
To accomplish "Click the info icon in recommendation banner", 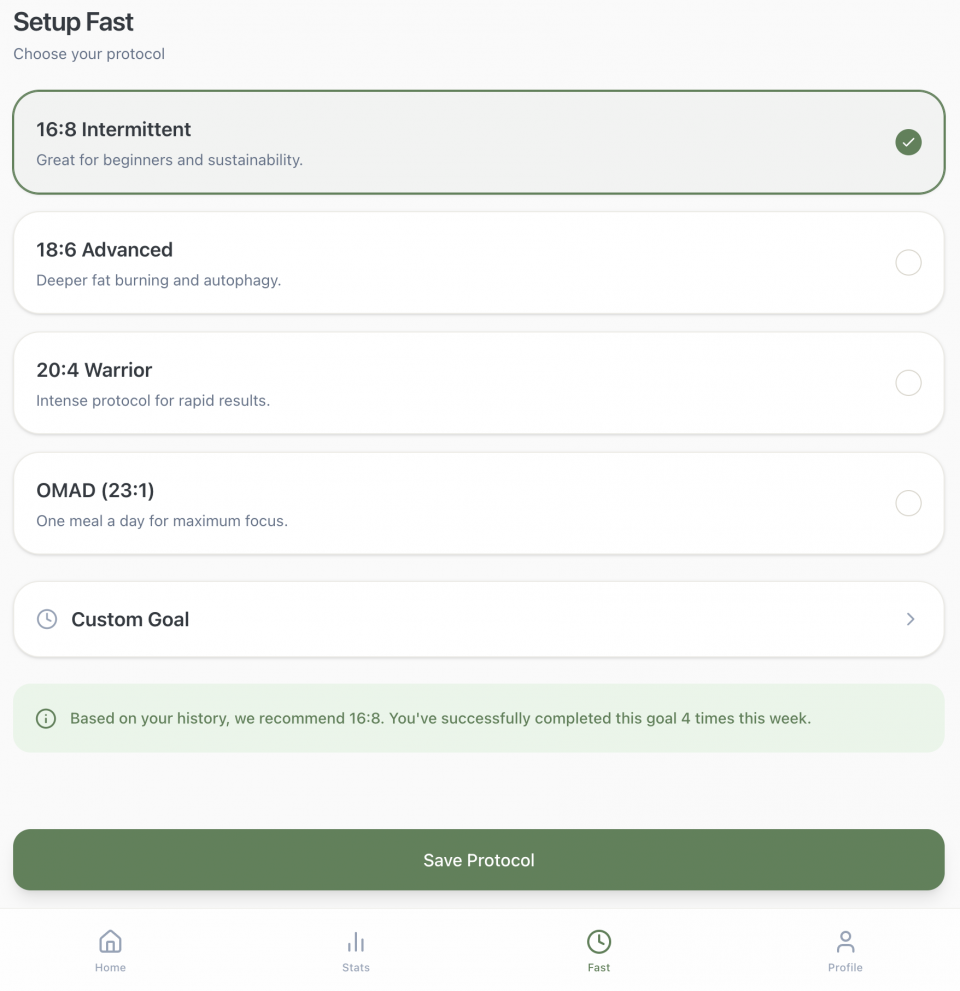I will click(x=46, y=719).
